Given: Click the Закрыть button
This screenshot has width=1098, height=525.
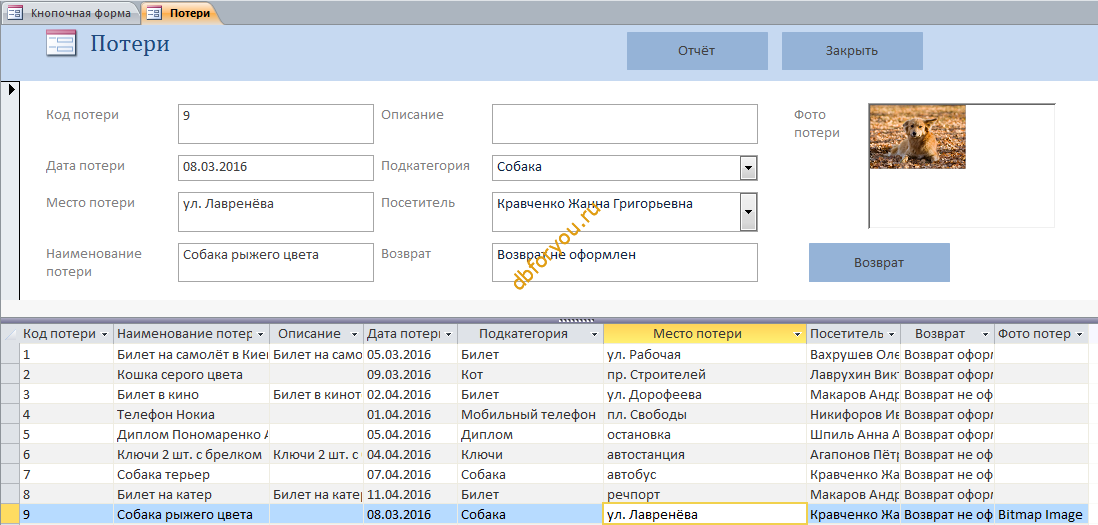Looking at the screenshot, I should point(852,50).
